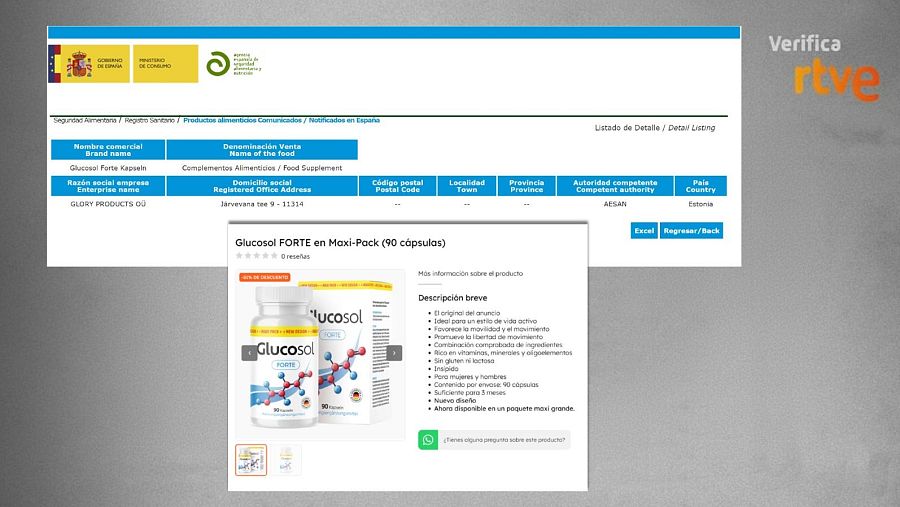This screenshot has height=507, width=900.
Task: Show previous product image with left arrow
Action: tap(249, 353)
